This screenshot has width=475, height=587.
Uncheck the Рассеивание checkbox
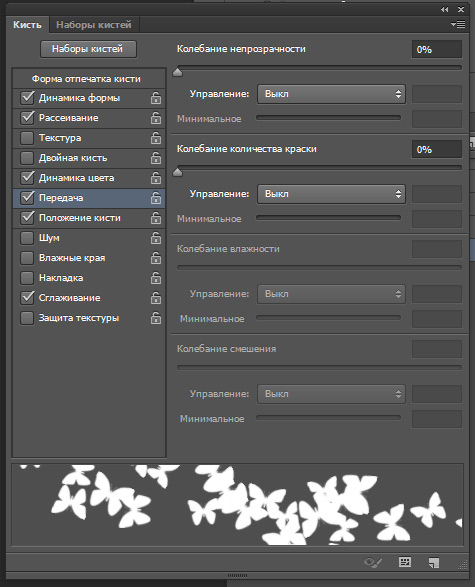[27, 118]
